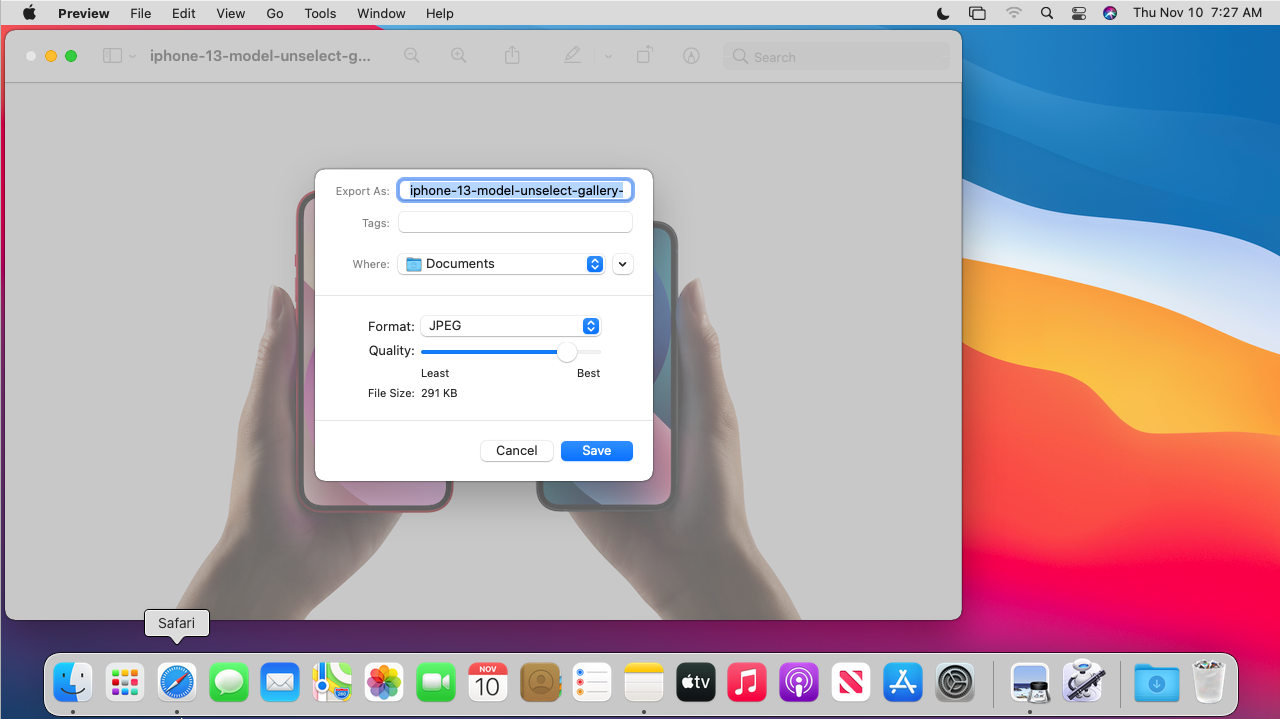This screenshot has width=1280, height=719.
Task: Open Messages in the Dock
Action: coord(229,682)
